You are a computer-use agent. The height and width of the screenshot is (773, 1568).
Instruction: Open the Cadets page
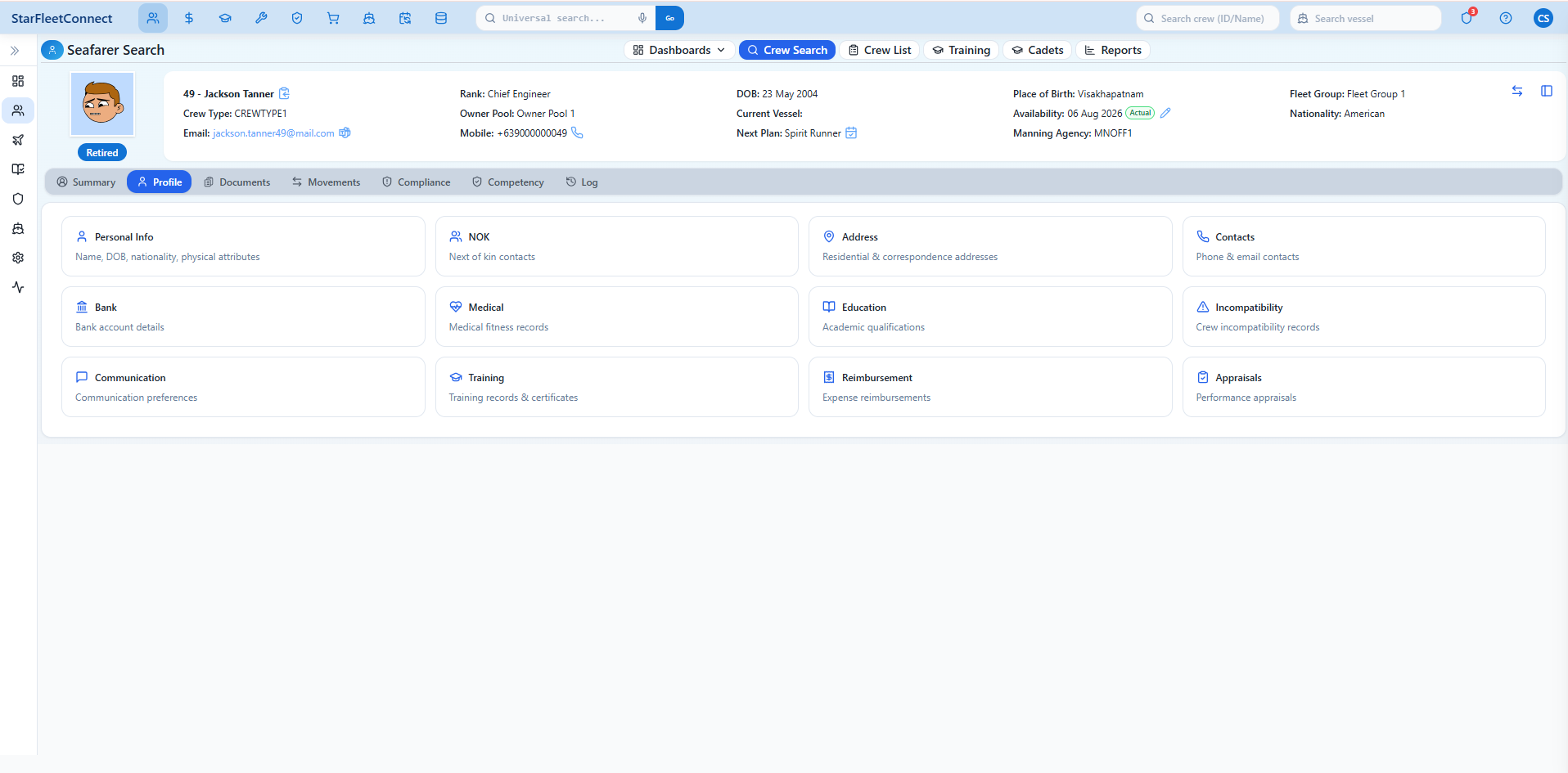tap(1038, 50)
